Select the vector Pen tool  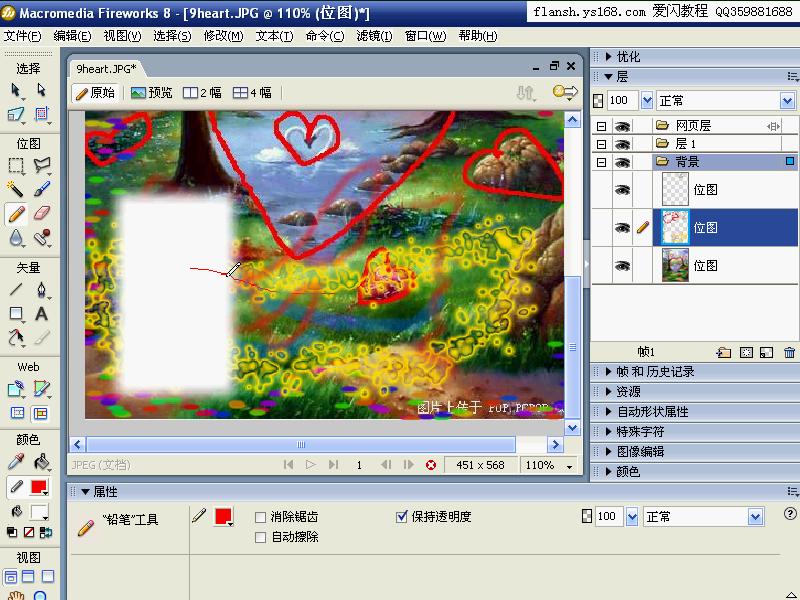point(41,290)
